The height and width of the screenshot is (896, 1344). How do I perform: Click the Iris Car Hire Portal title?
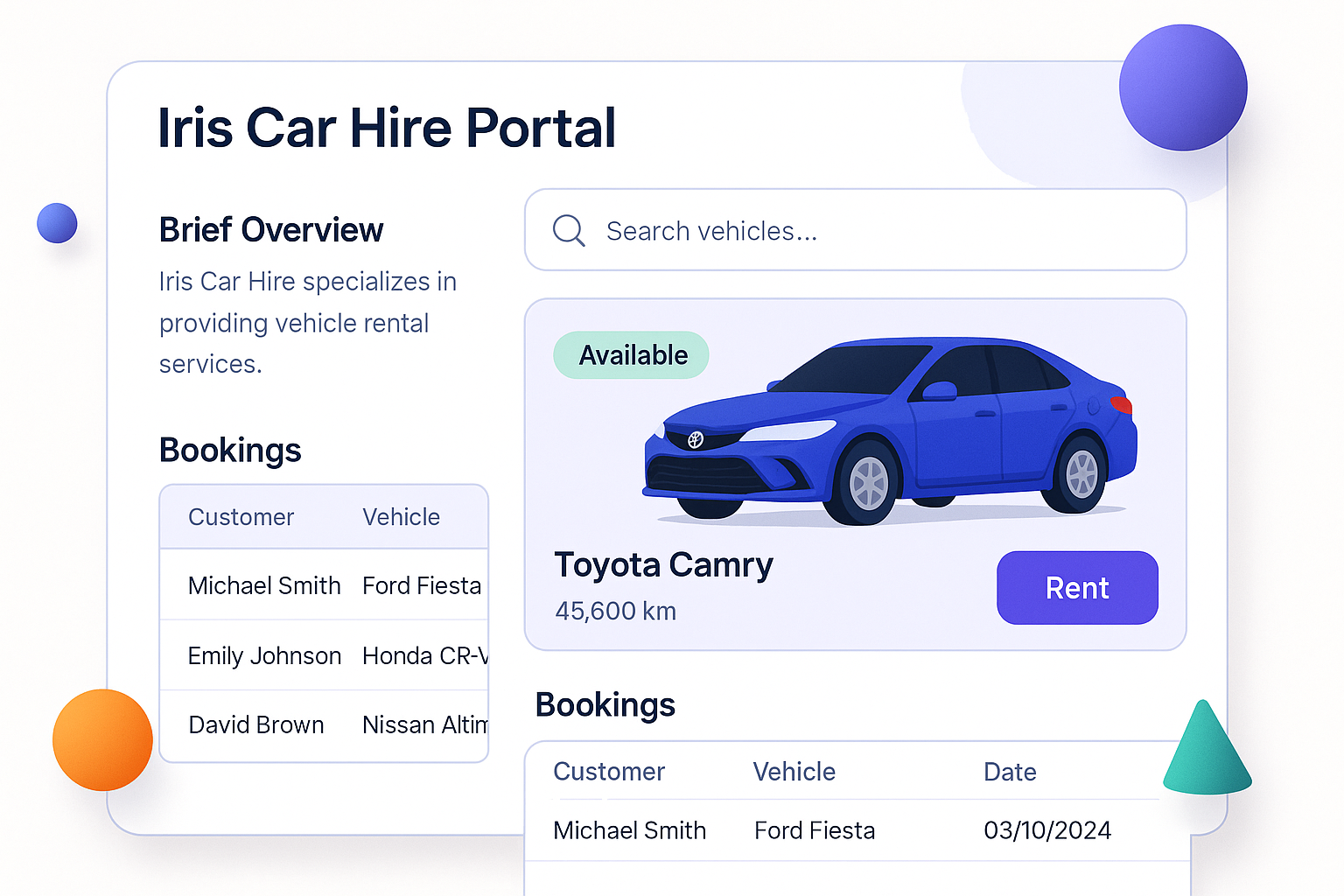[x=387, y=128]
